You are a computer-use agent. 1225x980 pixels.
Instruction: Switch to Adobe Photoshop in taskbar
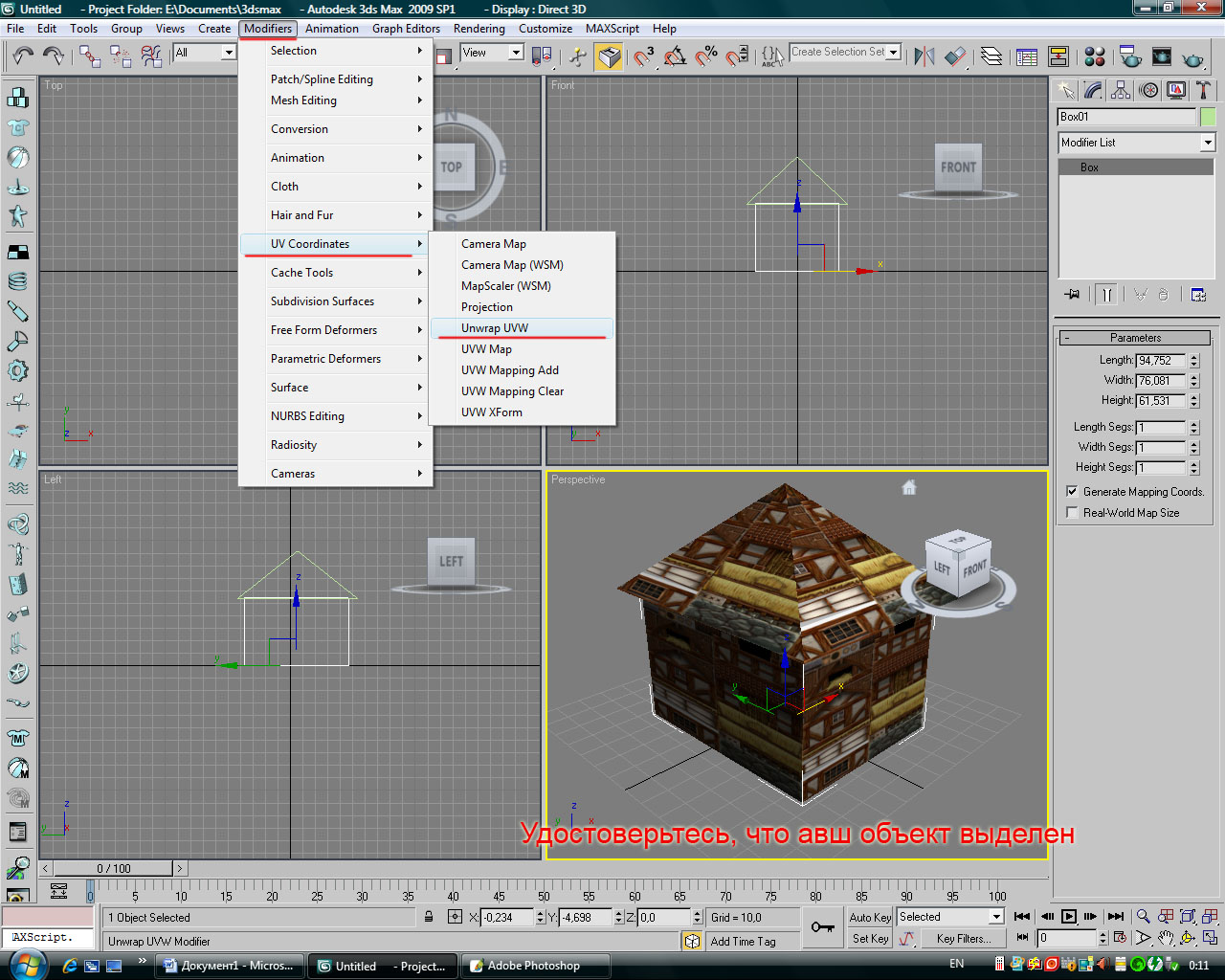point(533,966)
